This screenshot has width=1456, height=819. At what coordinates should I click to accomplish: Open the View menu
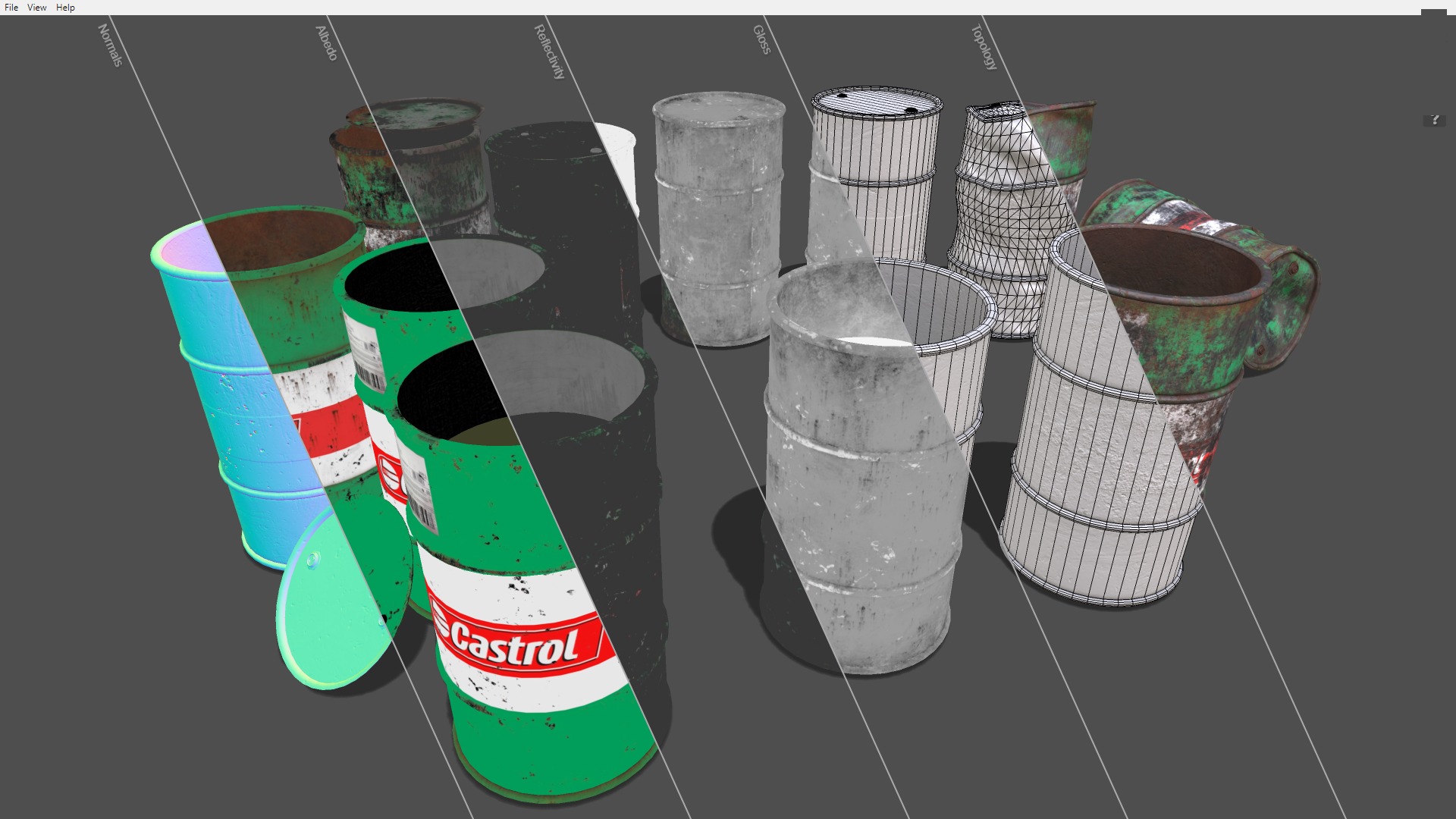pos(36,8)
